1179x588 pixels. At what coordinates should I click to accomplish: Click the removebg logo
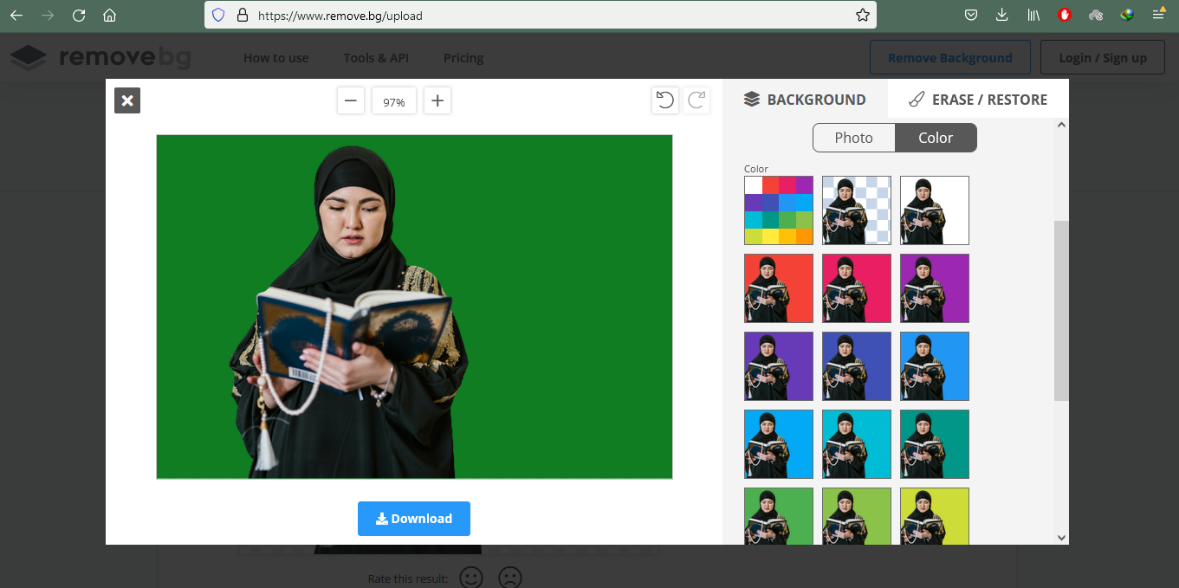(x=101, y=58)
